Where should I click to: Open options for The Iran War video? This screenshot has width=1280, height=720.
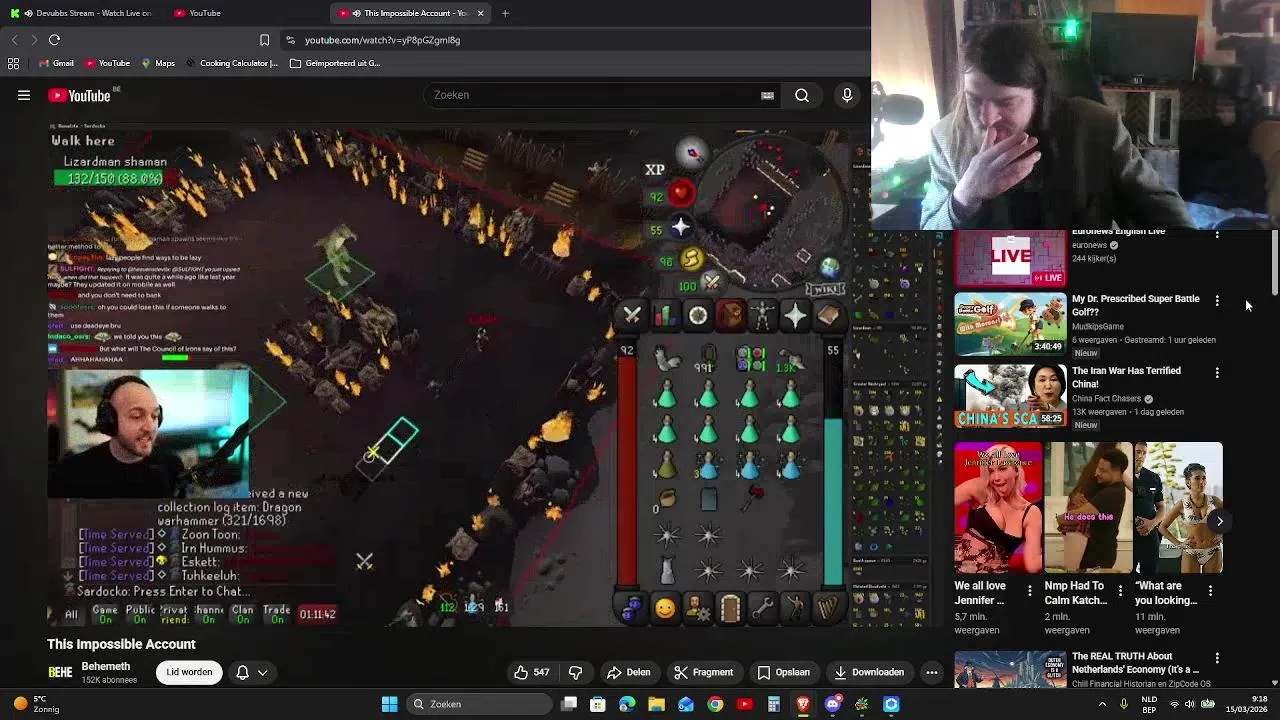click(1217, 372)
